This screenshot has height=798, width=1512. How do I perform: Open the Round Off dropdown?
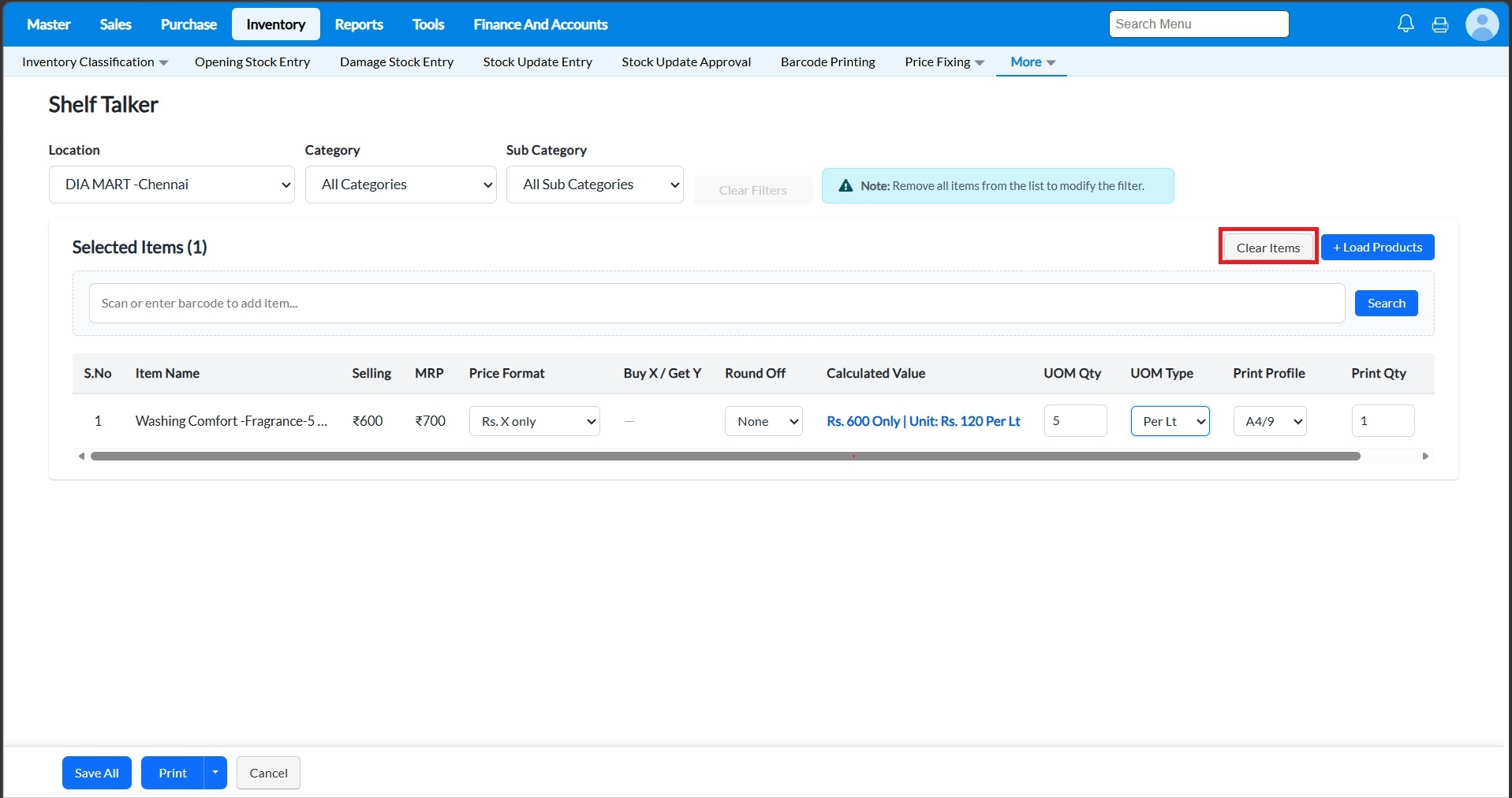tap(763, 421)
